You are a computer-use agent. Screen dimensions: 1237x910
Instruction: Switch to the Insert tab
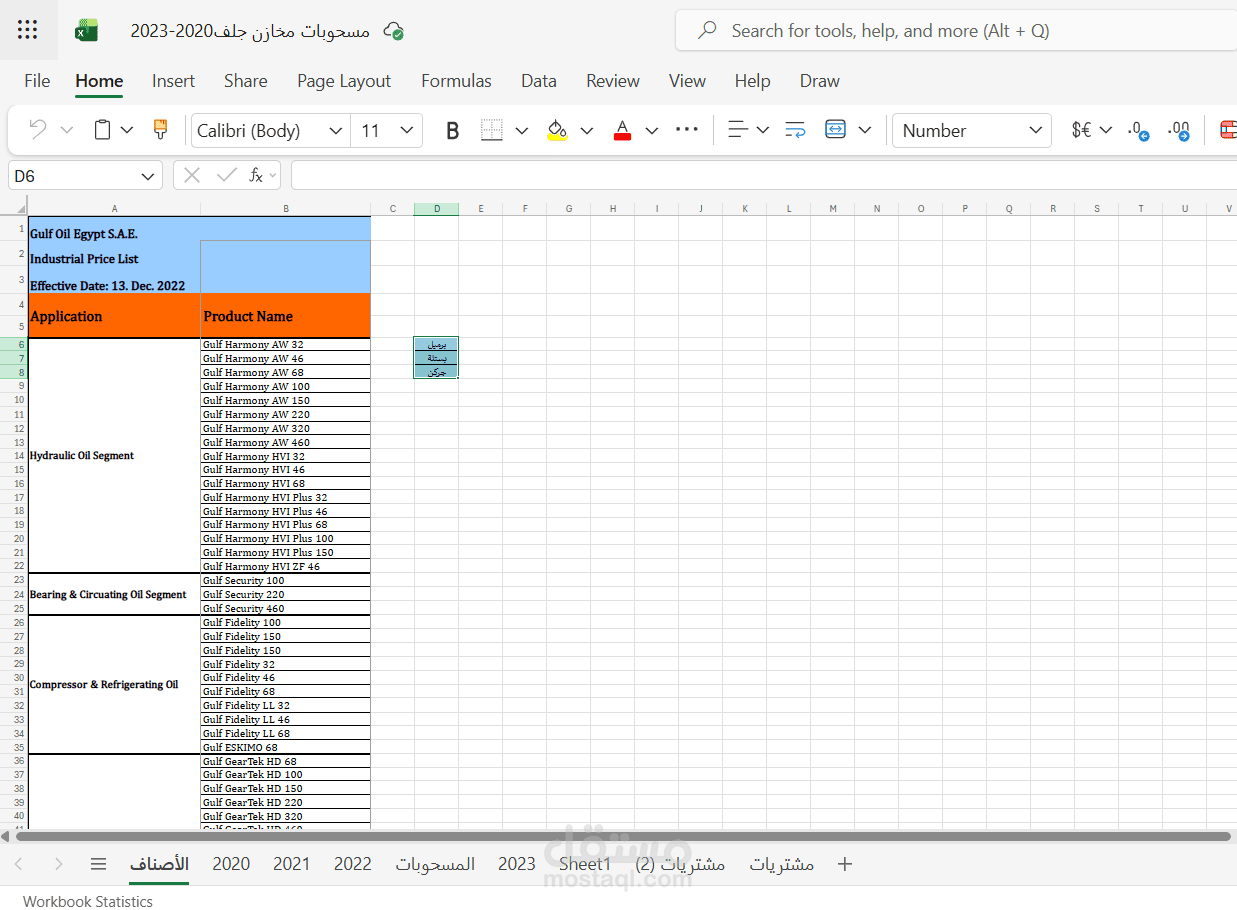[x=174, y=81]
